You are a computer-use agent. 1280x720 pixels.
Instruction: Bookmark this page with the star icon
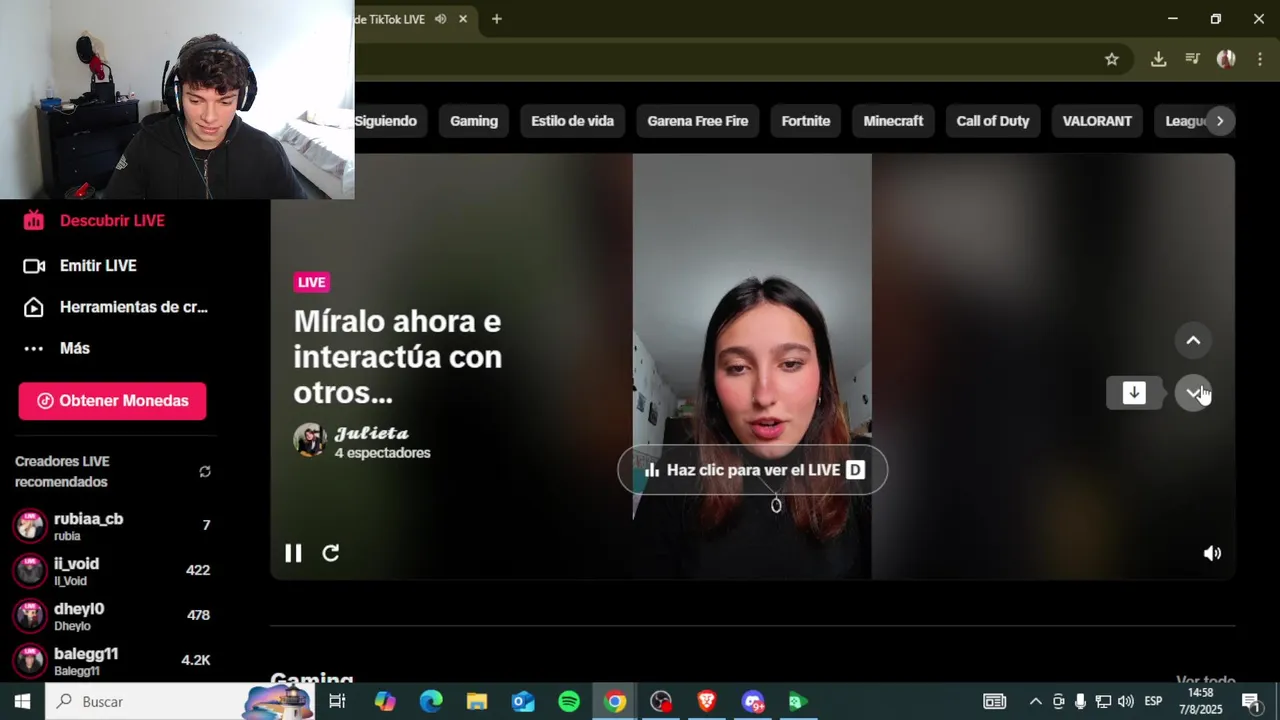(x=1112, y=59)
